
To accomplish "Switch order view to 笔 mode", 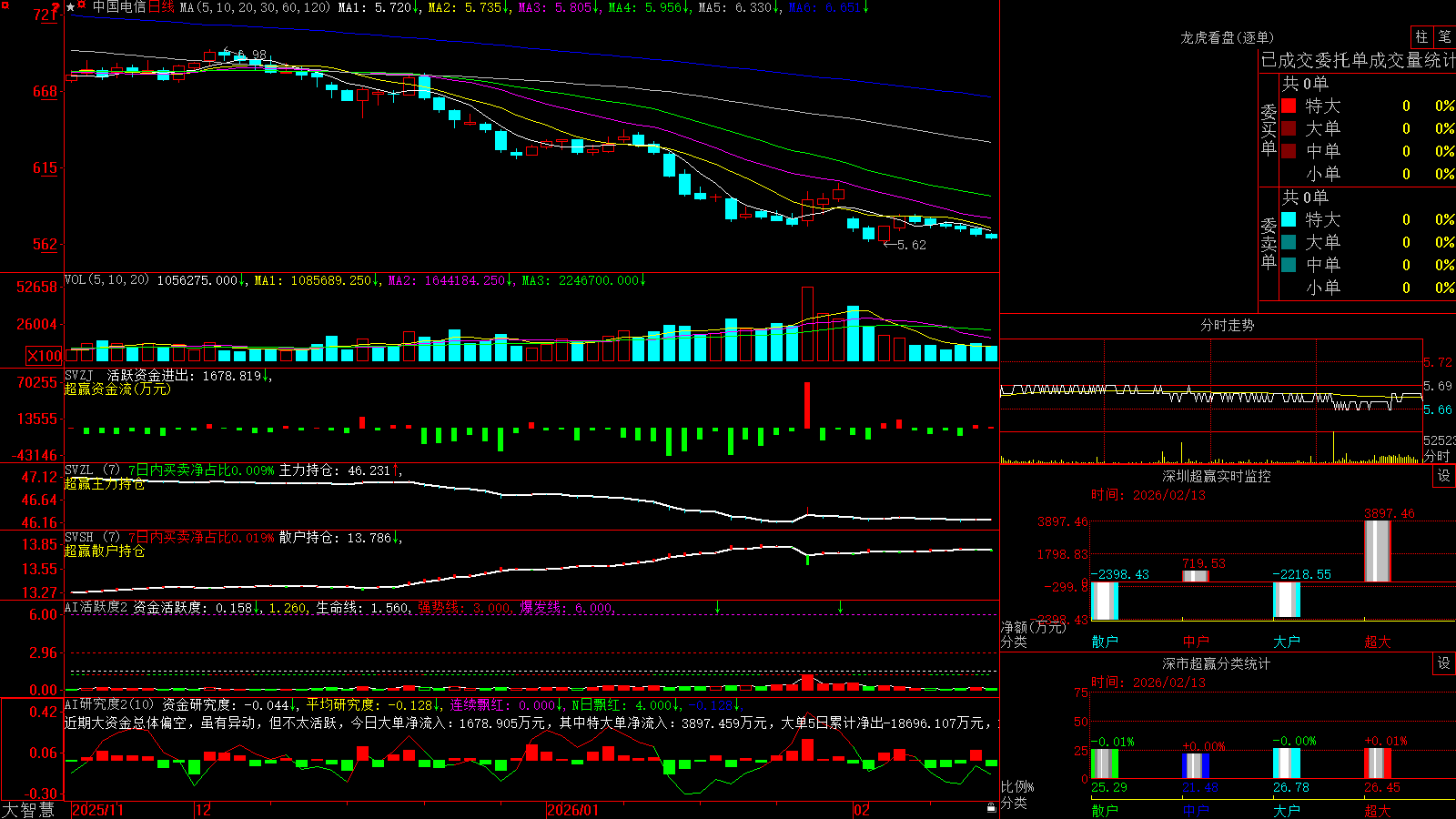I will click(x=1444, y=36).
